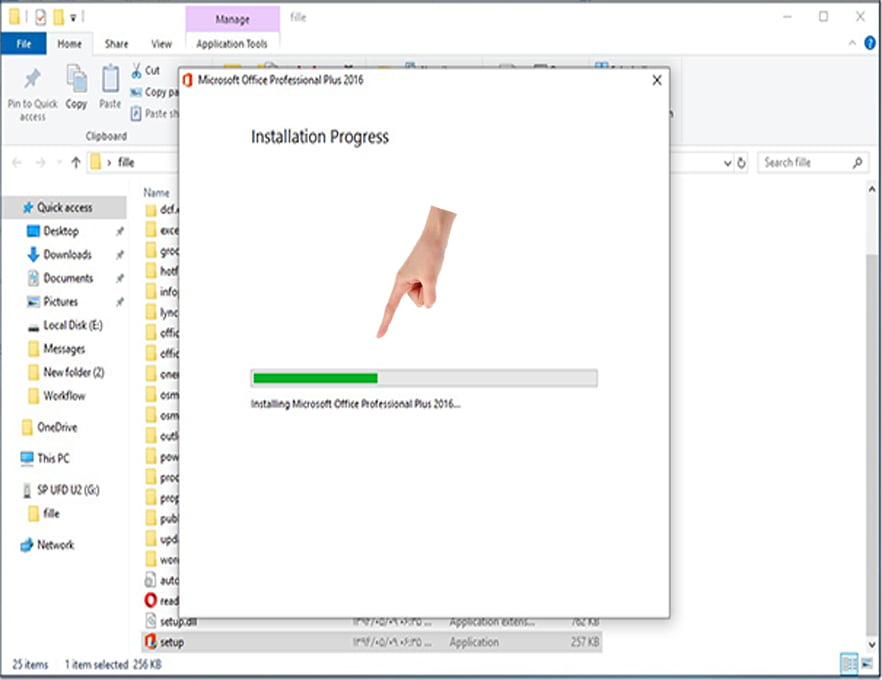Screen dimensions: 882x680
Task: Click the Paste clipboard icon
Action: tap(110, 79)
